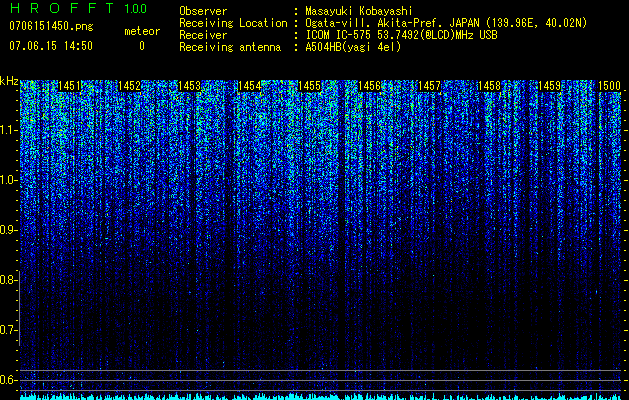Click the 1452 time marker

130,86
